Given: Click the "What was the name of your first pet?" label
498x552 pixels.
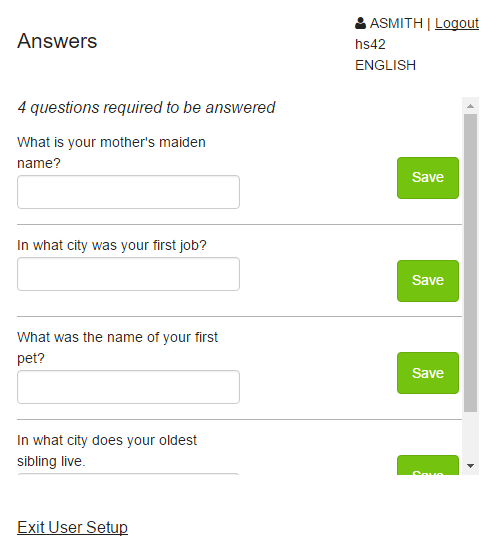Looking at the screenshot, I should [x=118, y=348].
